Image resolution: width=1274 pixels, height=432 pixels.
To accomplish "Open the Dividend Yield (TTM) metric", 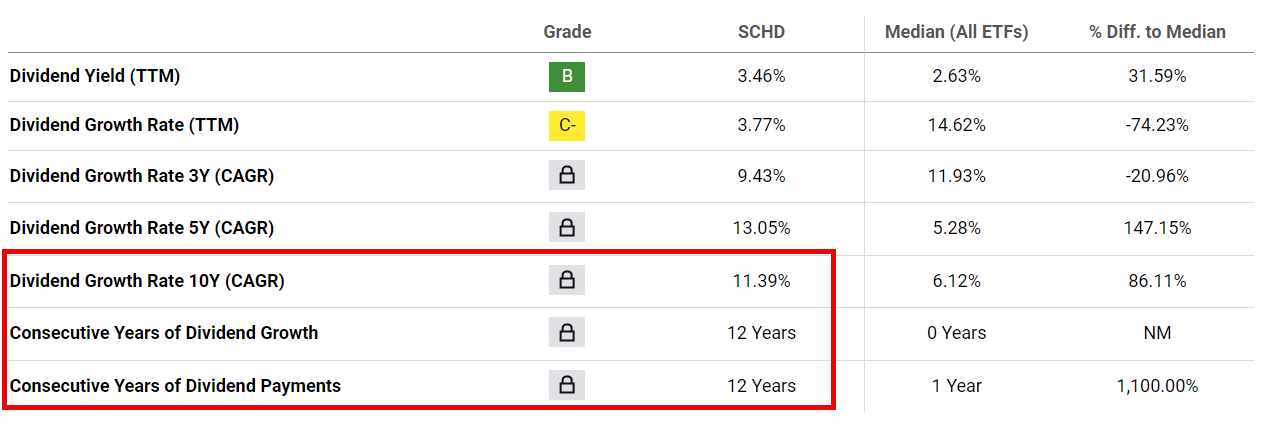I will 95,76.
